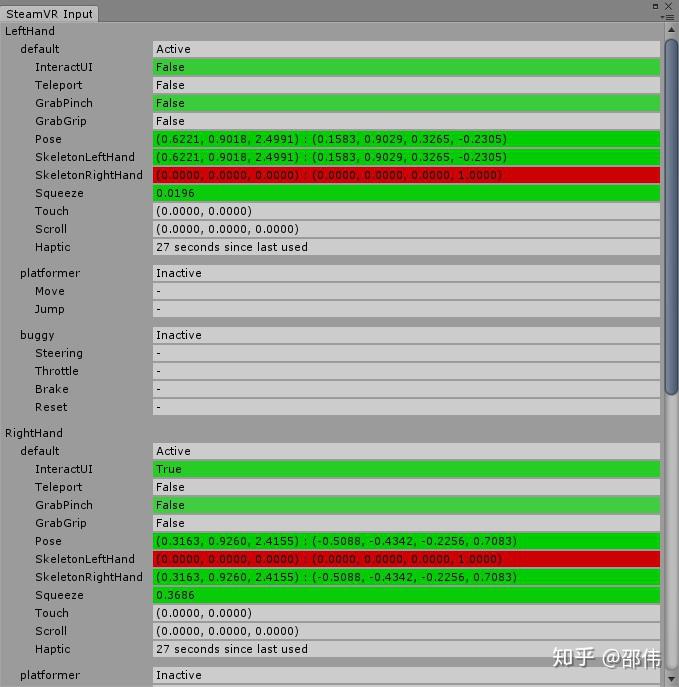Click LeftHand Squeeze label
Screen dimensions: 679x687
(59, 193)
